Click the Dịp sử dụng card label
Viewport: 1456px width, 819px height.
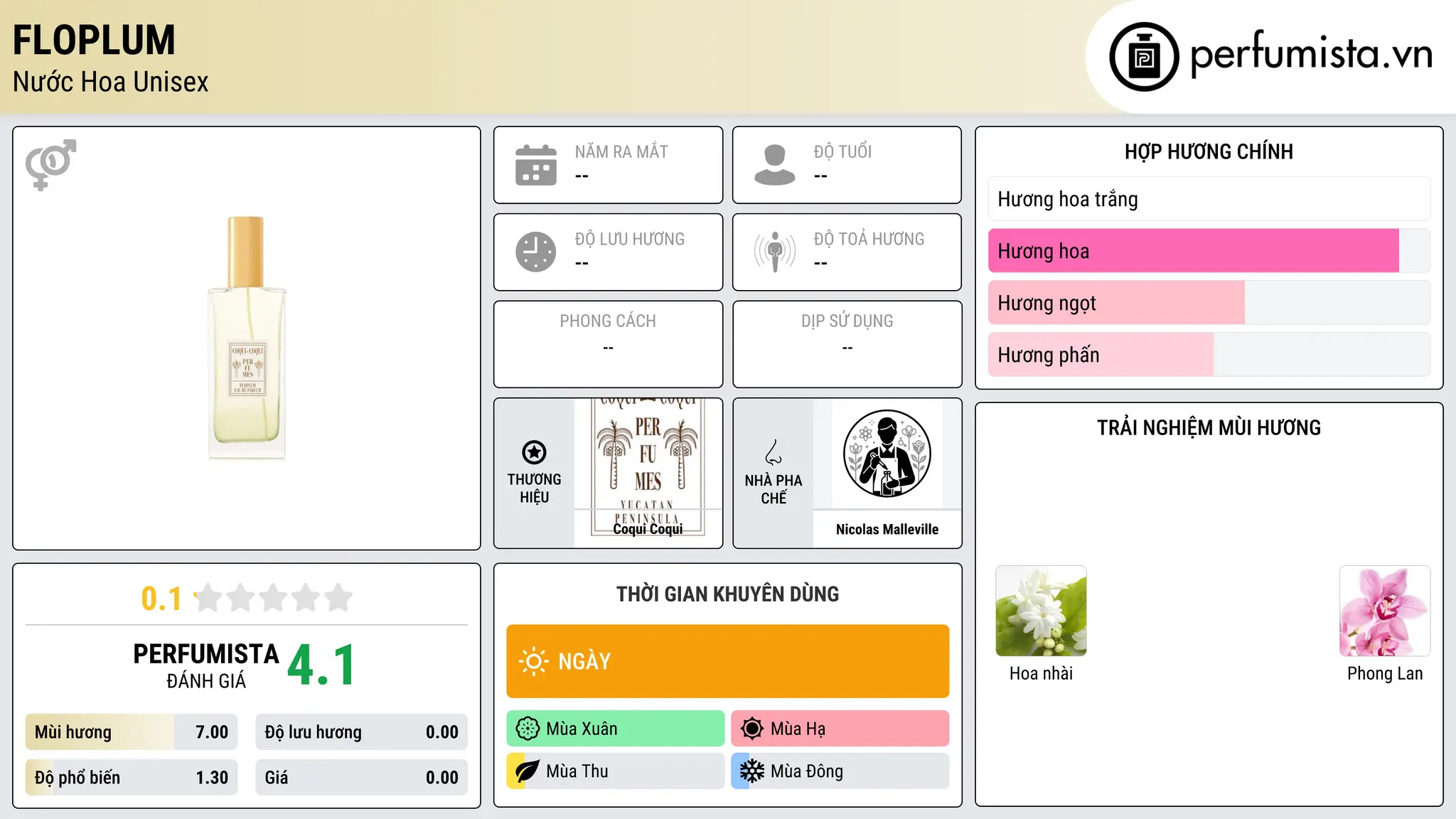coord(847,321)
